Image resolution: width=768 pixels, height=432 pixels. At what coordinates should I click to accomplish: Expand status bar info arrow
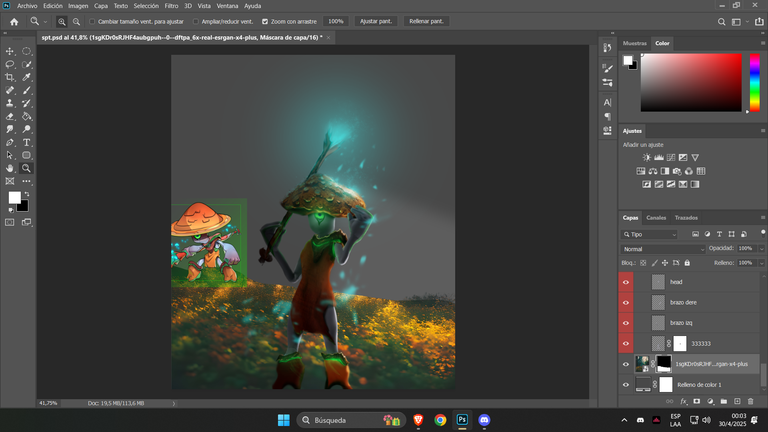pyautogui.click(x=174, y=404)
